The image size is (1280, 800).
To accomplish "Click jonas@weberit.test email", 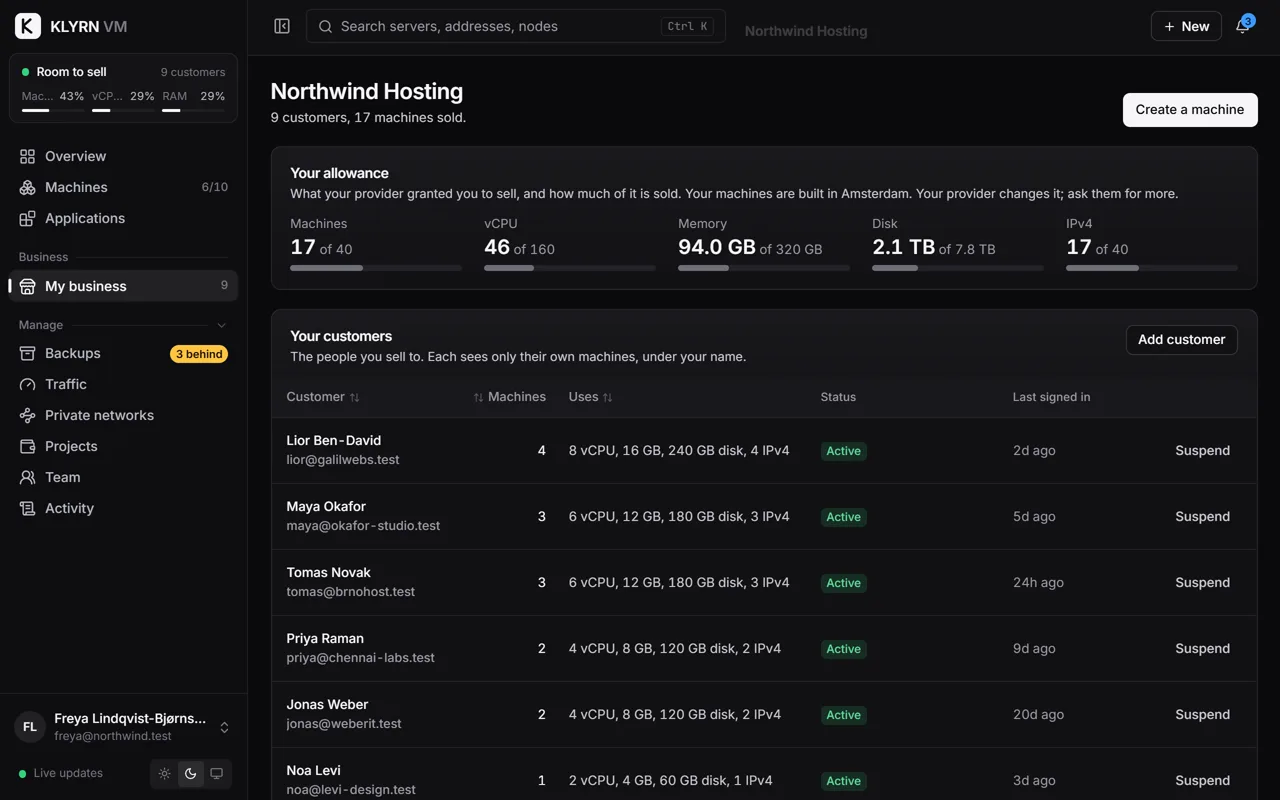I will click(344, 724).
